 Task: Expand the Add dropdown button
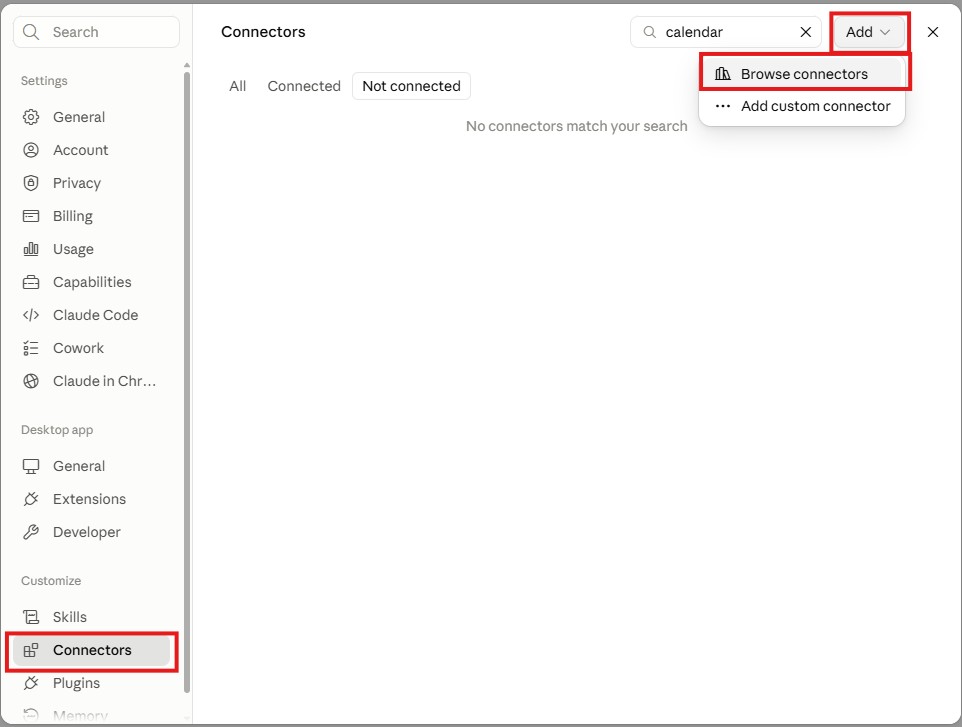click(x=868, y=32)
